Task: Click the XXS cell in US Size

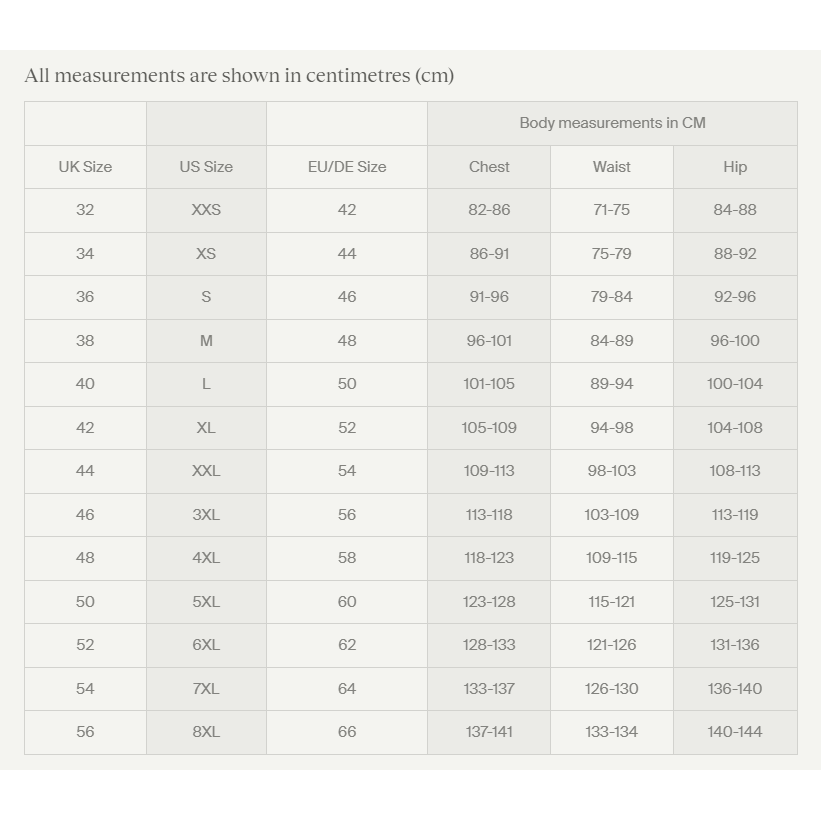Action: pos(206,210)
